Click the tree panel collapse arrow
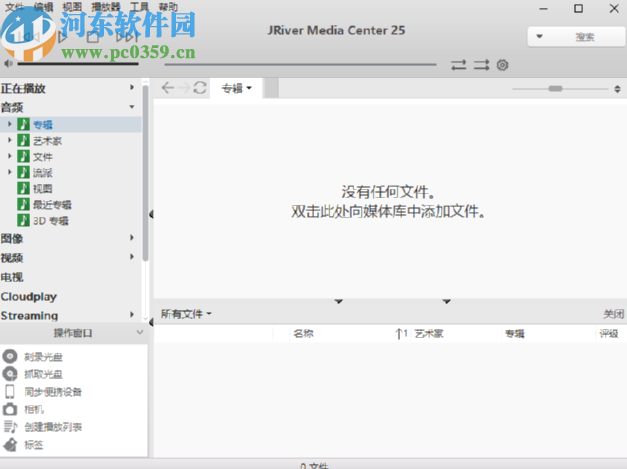Viewport: 627px width, 469px height. pyautogui.click(x=151, y=215)
